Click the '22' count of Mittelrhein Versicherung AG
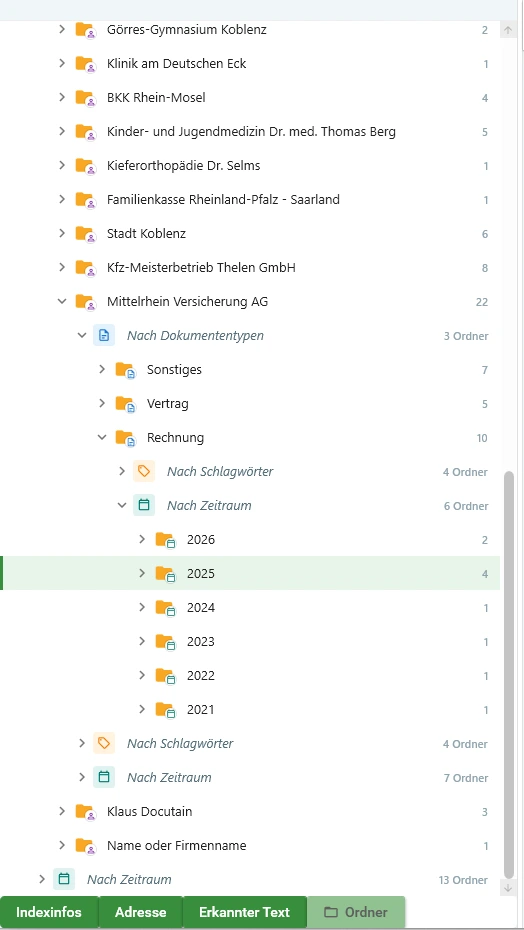The height and width of the screenshot is (930, 524). (481, 302)
